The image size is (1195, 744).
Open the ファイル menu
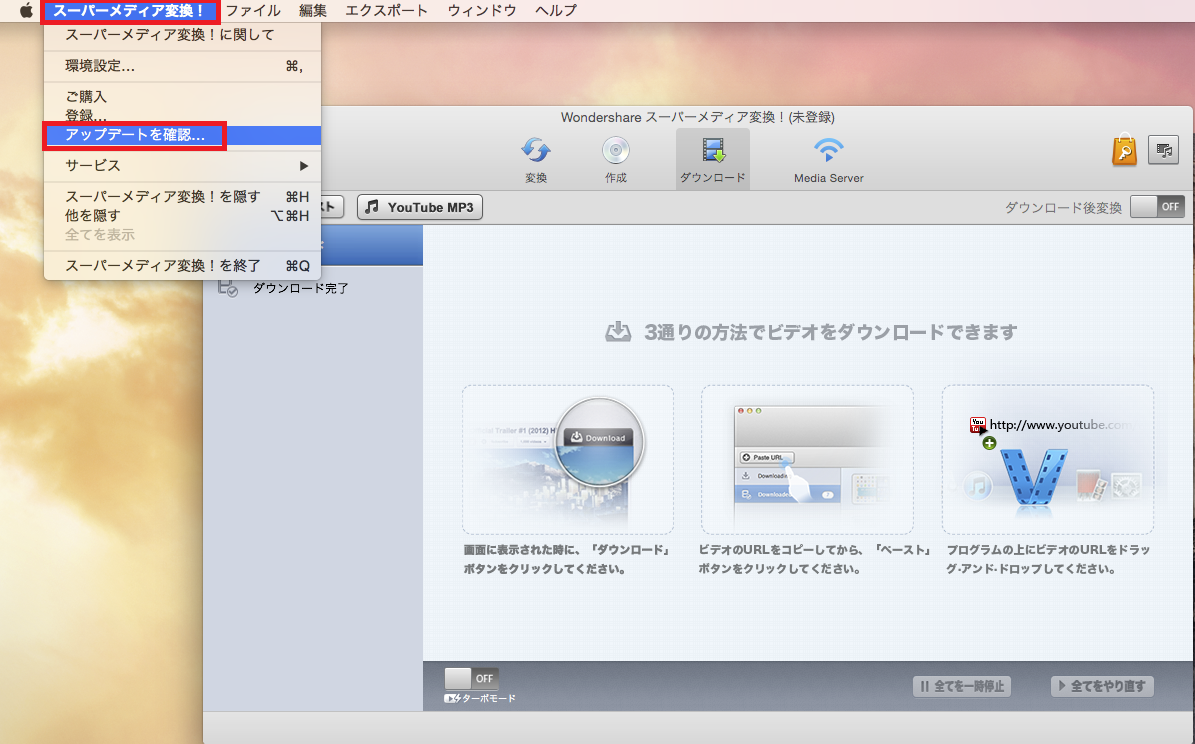click(x=253, y=11)
